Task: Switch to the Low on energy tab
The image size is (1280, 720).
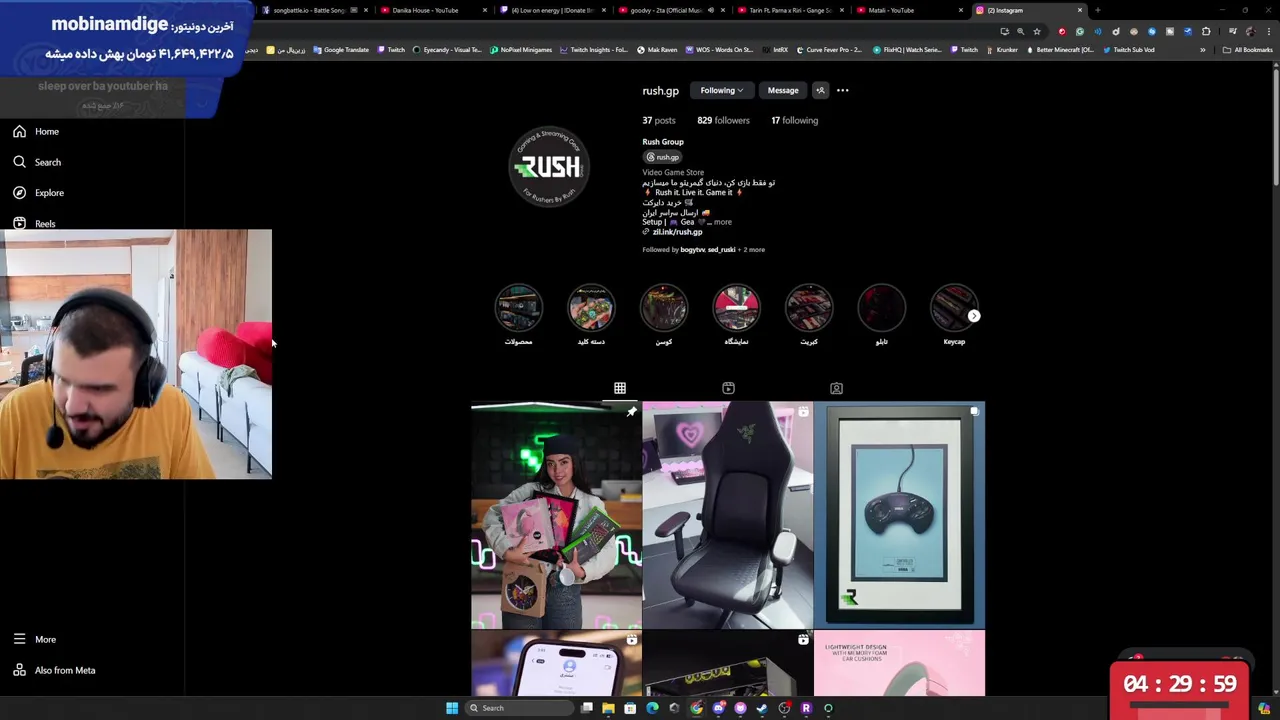Action: 552,10
